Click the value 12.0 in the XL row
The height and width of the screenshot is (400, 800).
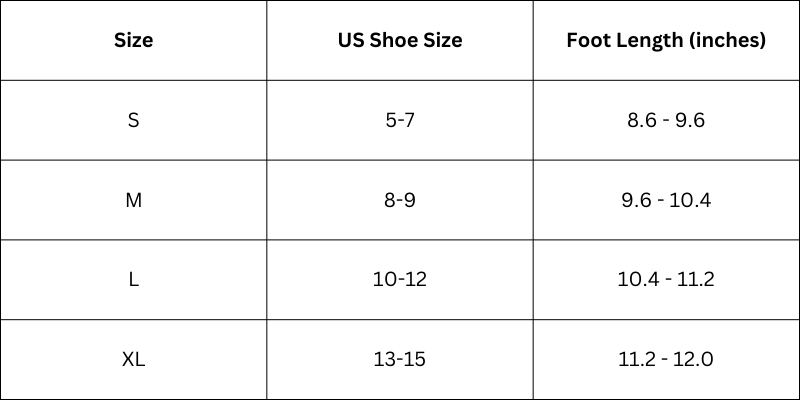pos(694,360)
